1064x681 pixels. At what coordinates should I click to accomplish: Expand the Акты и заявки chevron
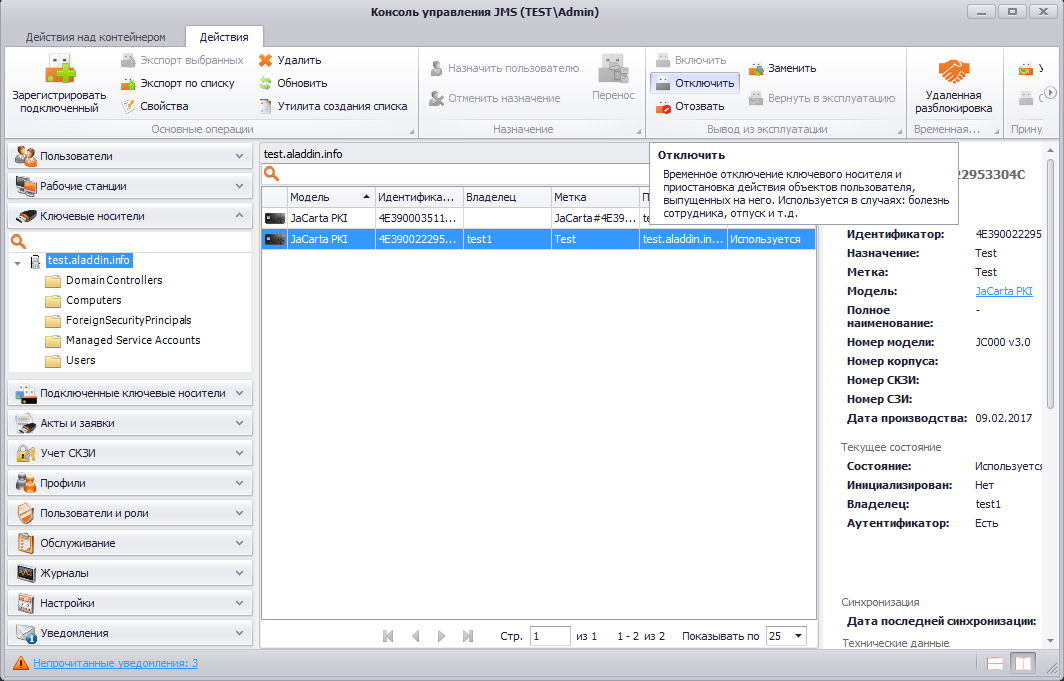coord(239,423)
